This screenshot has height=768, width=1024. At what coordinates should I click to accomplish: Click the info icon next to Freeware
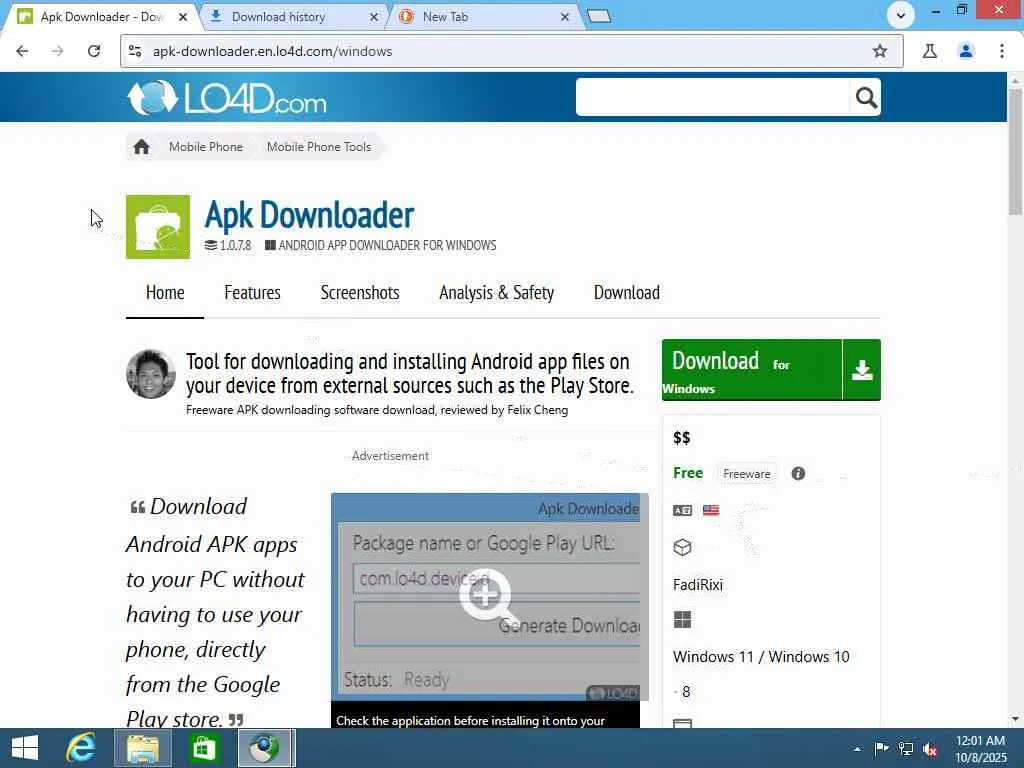pos(798,473)
